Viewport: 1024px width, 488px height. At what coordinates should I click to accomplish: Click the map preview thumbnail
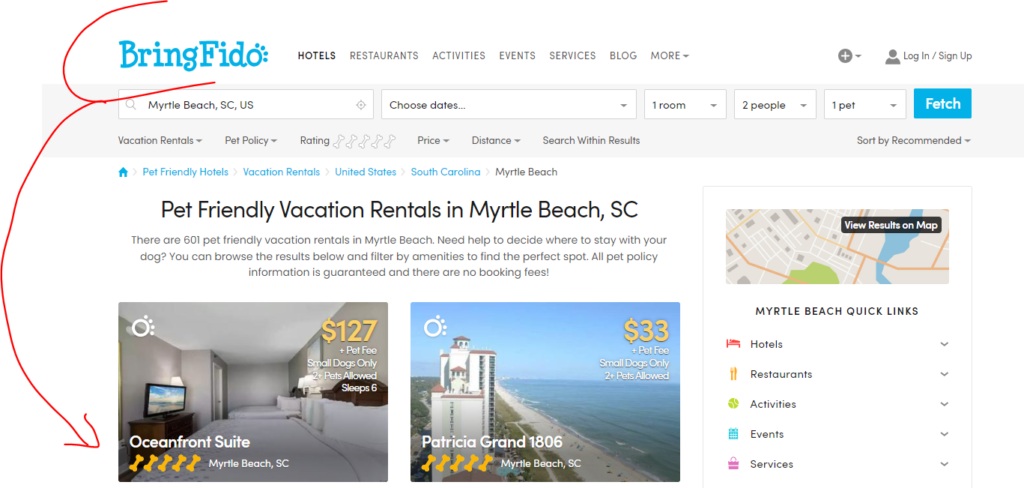coord(837,246)
